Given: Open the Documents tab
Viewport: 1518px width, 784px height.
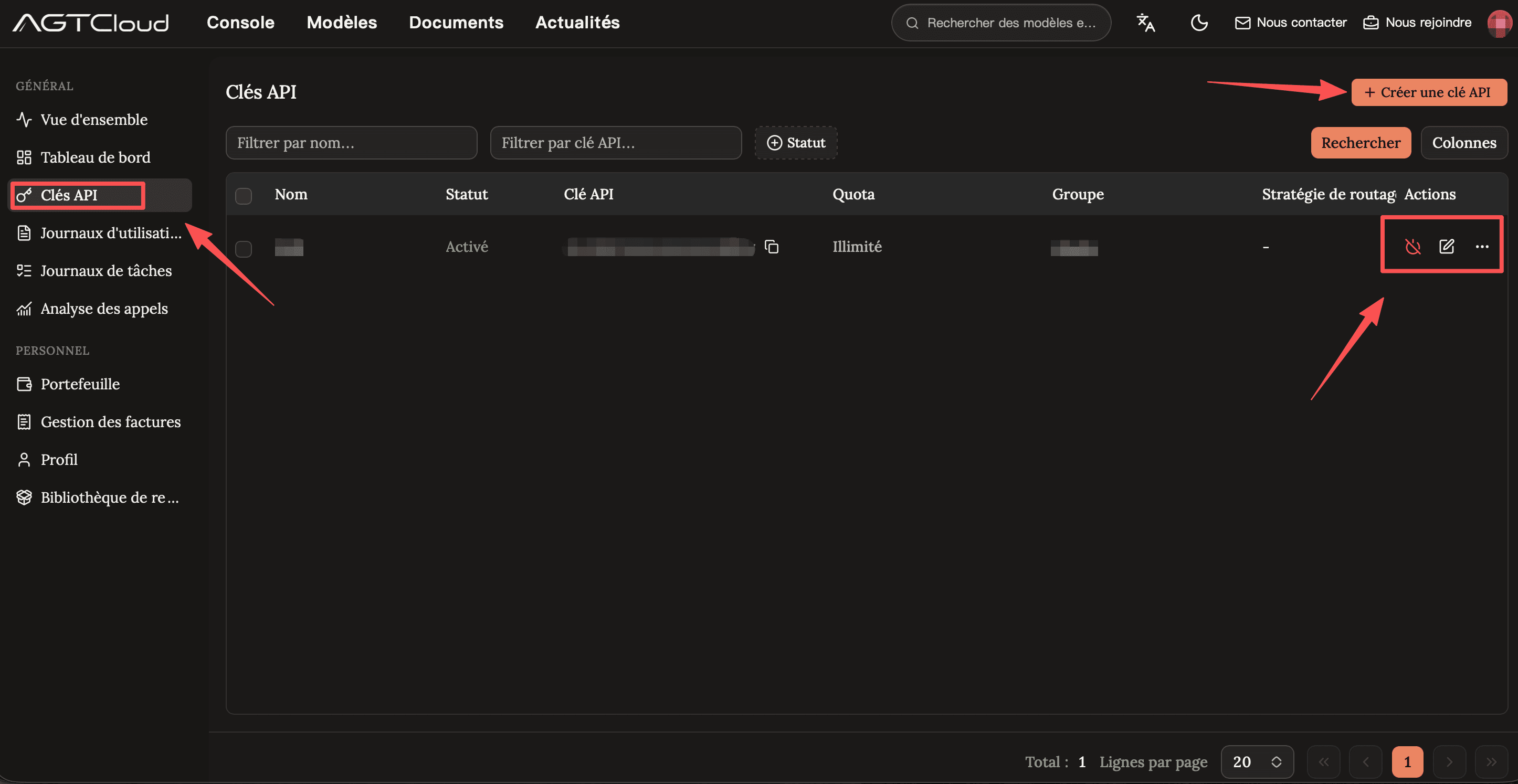Looking at the screenshot, I should (456, 23).
